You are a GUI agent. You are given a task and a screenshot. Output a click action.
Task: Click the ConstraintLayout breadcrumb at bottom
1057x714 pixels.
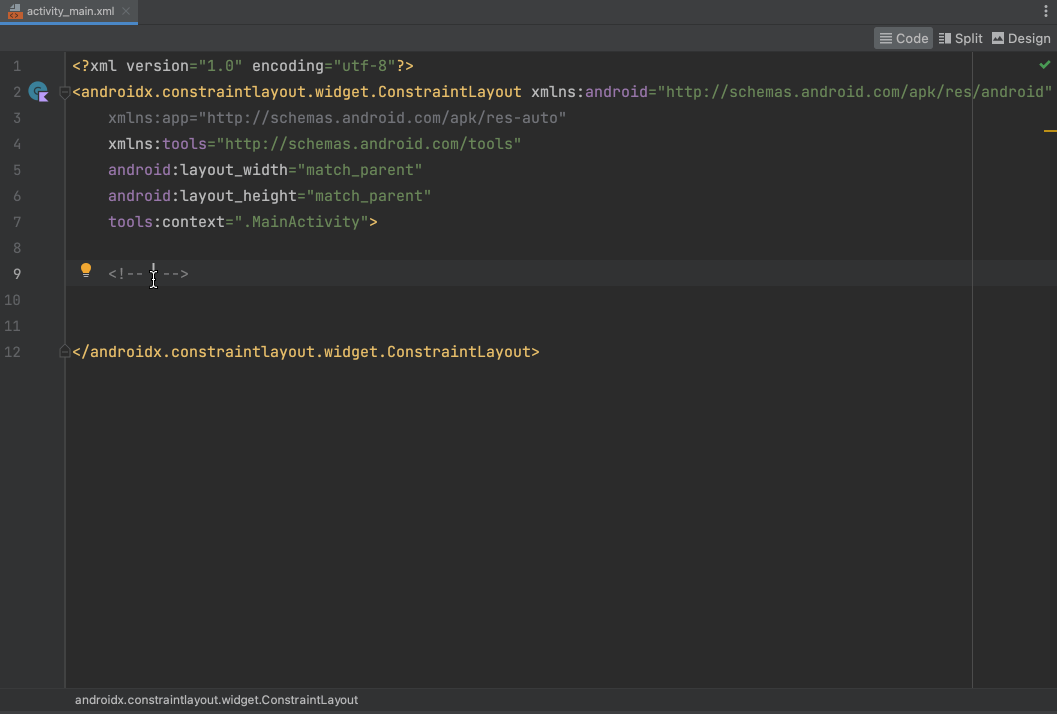click(x=216, y=700)
